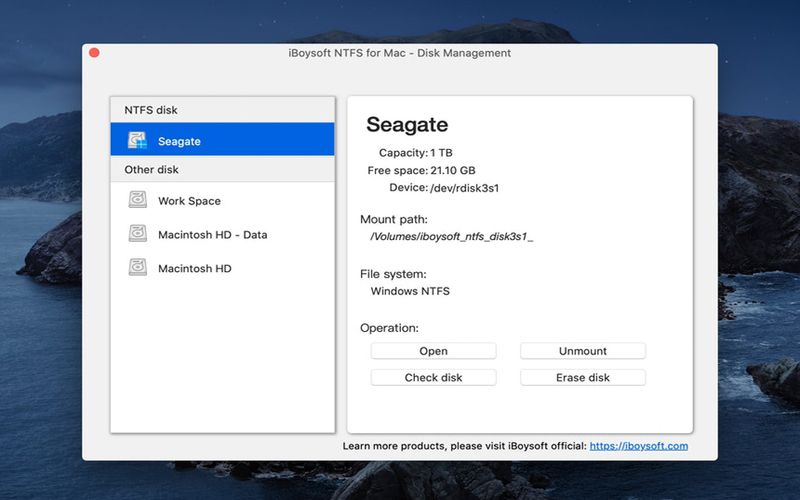This screenshot has width=800, height=500.
Task: Click the Seagate NTFS disk icon
Action: tap(137, 140)
